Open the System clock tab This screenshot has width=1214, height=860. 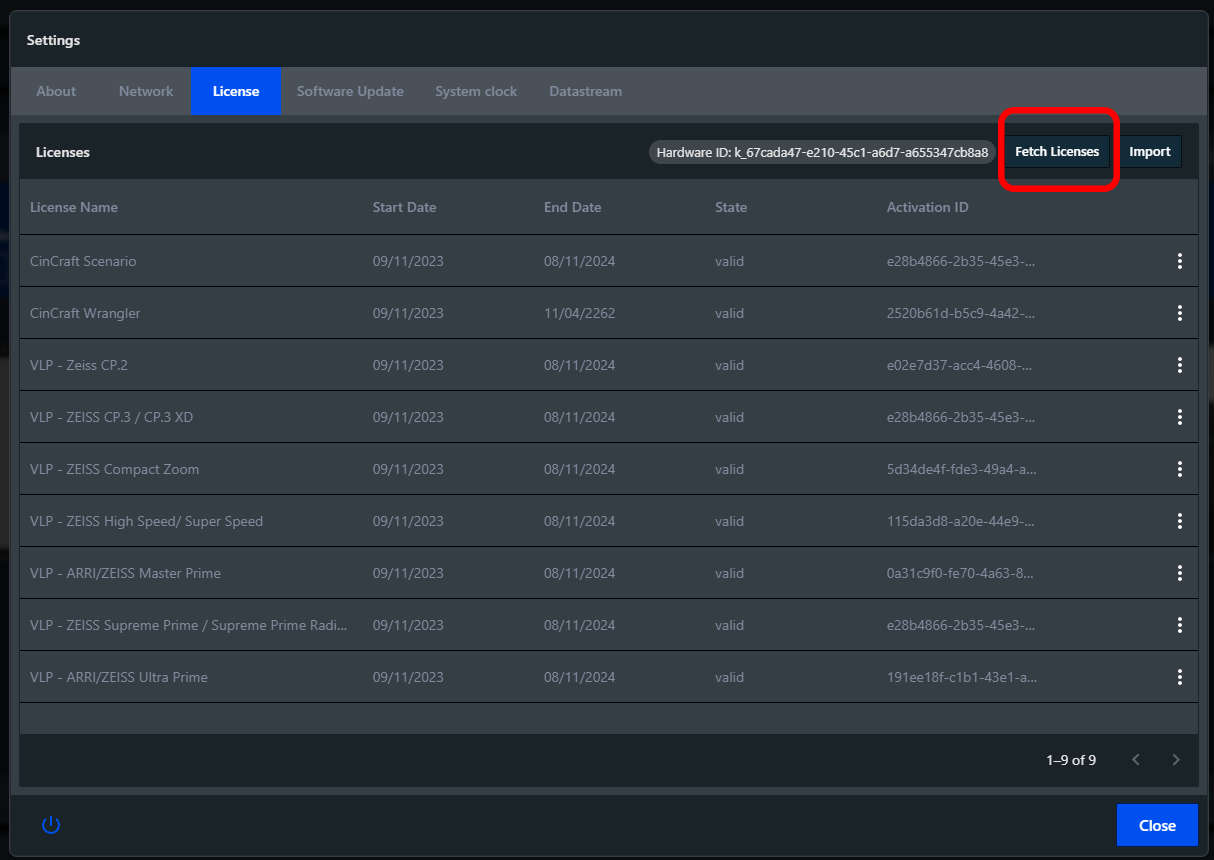[476, 91]
